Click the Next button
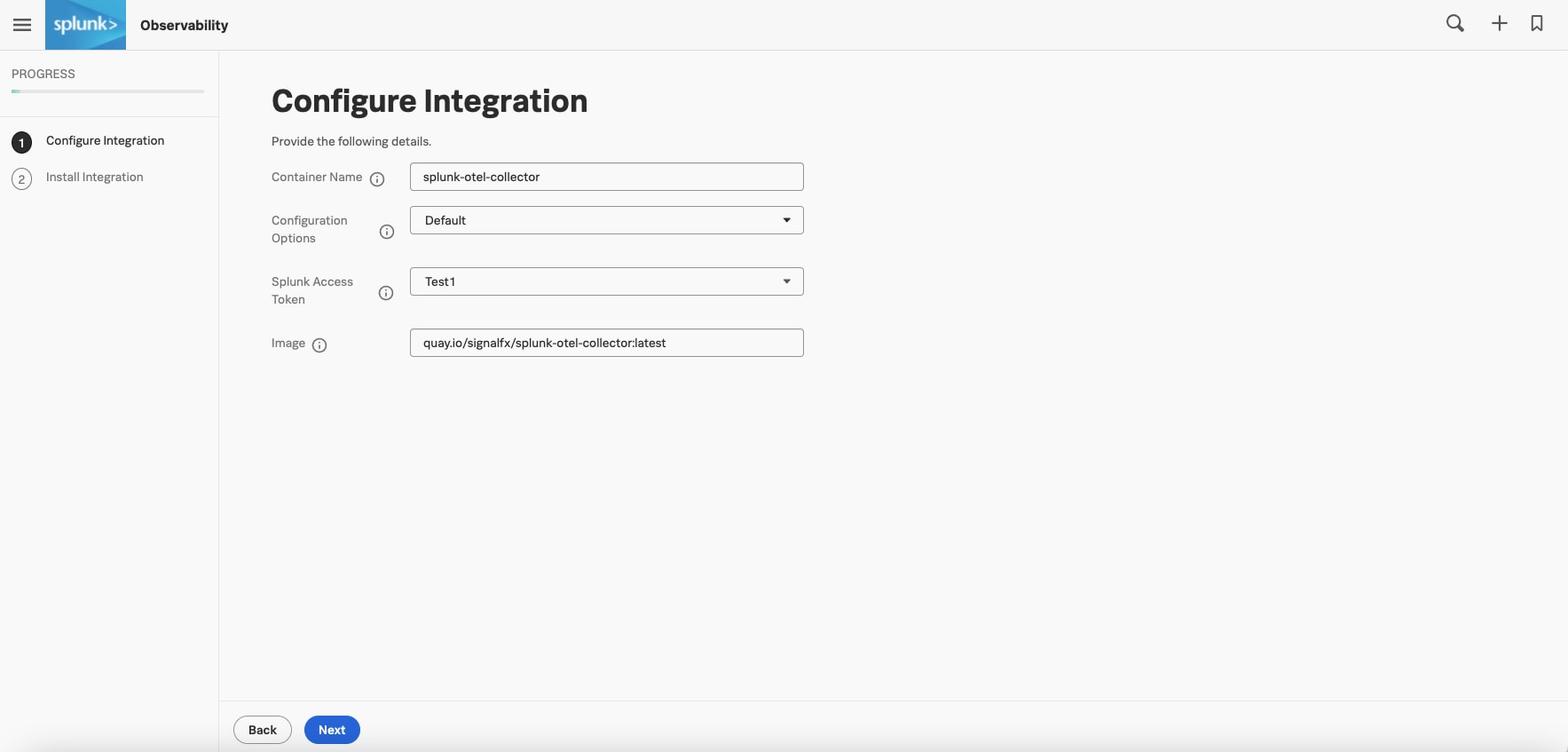The height and width of the screenshot is (752, 1568). [x=332, y=730]
